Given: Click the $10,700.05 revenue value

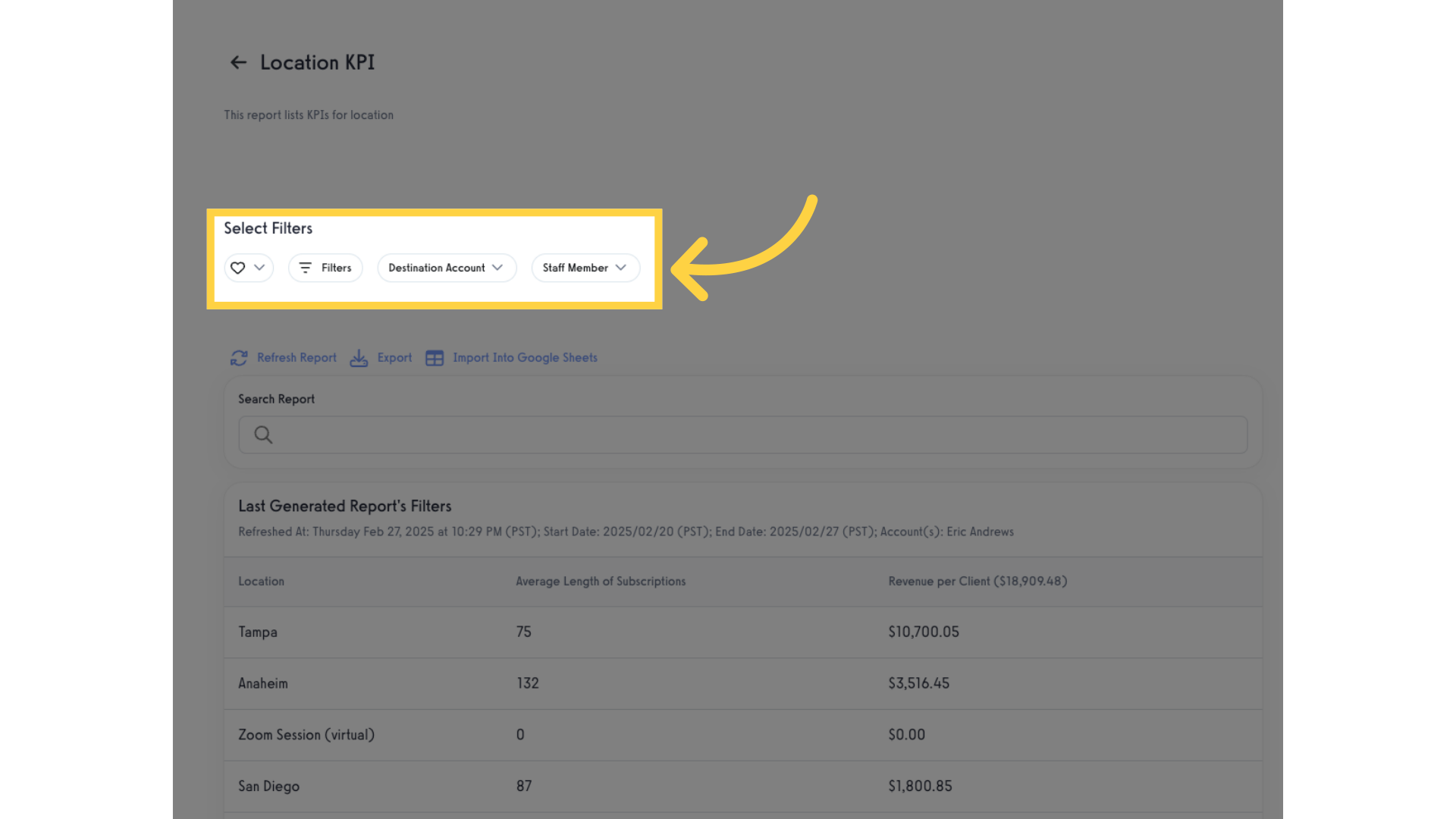Looking at the screenshot, I should (924, 632).
